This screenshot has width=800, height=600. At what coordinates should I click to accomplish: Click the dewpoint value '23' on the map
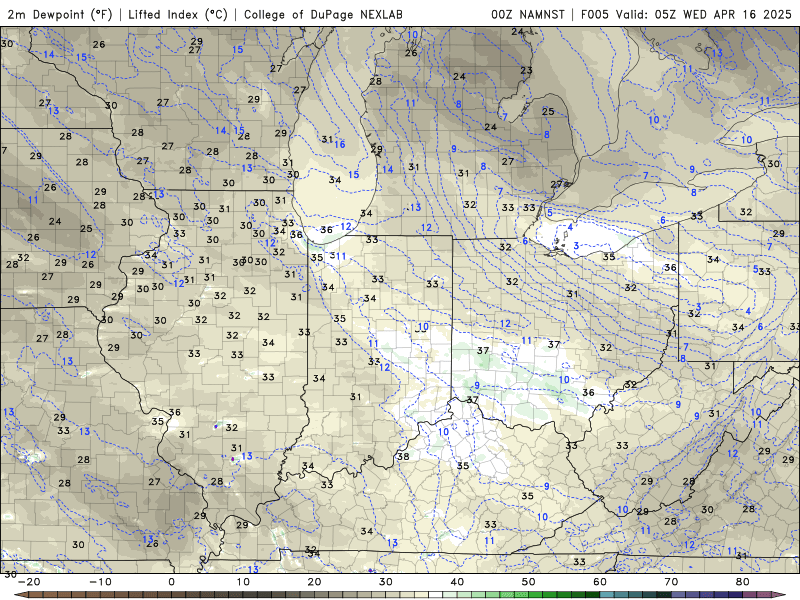click(x=527, y=70)
